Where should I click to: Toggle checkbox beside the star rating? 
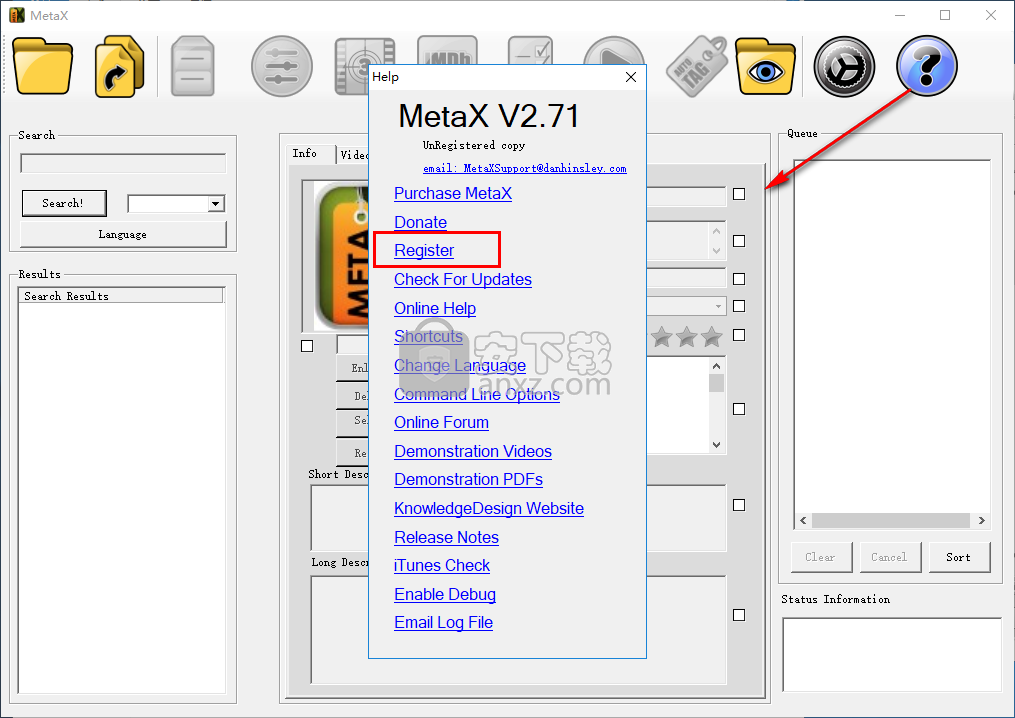[739, 335]
